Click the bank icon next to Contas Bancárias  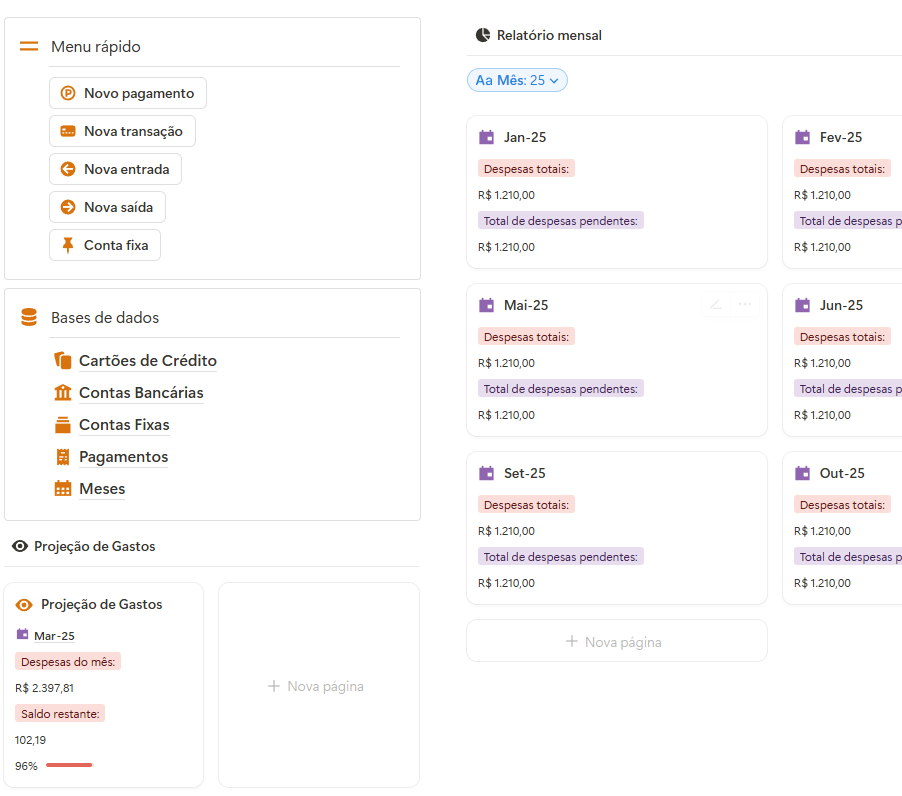click(63, 393)
